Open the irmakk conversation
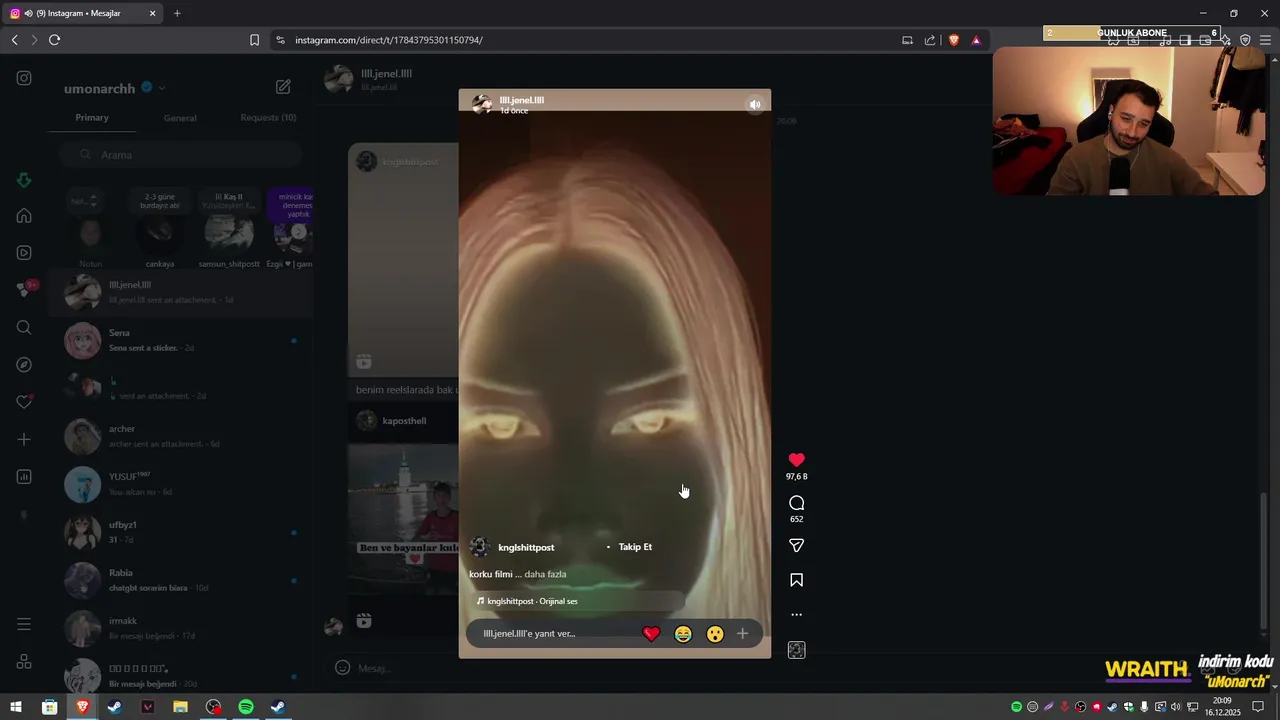 180,629
